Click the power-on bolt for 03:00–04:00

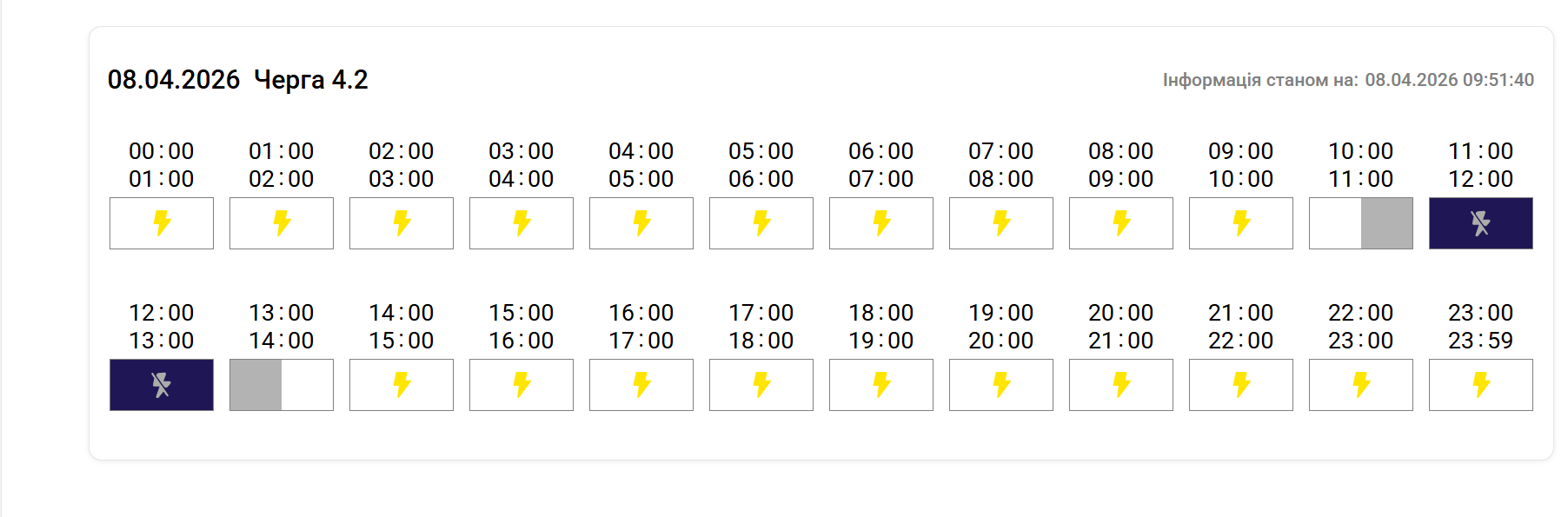pyautogui.click(x=522, y=223)
